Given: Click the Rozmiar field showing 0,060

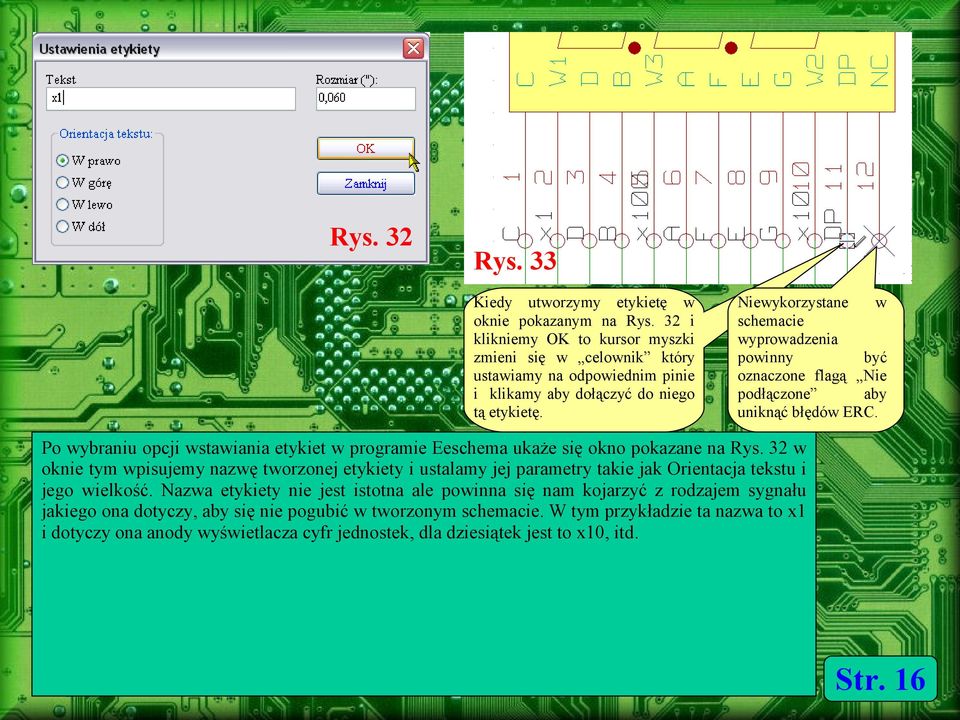Looking at the screenshot, I should (366, 99).
